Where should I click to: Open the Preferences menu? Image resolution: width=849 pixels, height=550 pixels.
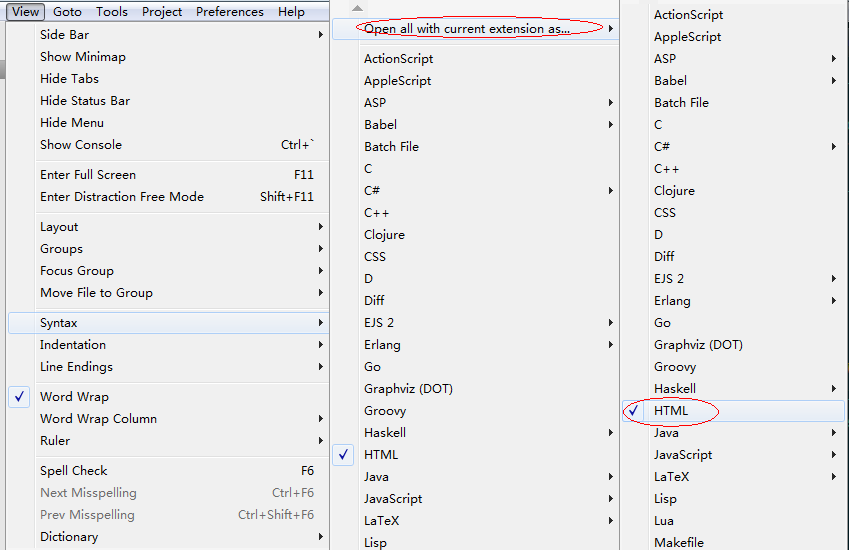point(230,11)
